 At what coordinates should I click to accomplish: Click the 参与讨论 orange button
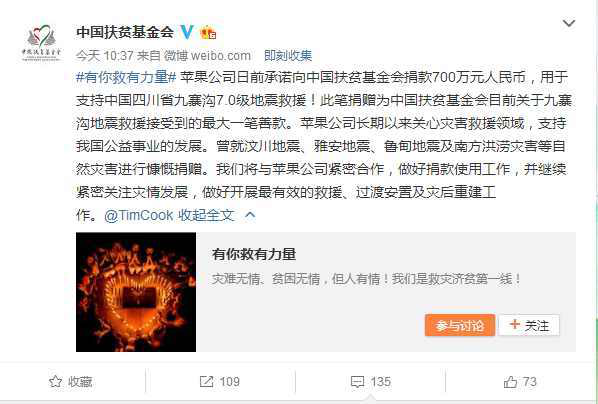[x=460, y=325]
